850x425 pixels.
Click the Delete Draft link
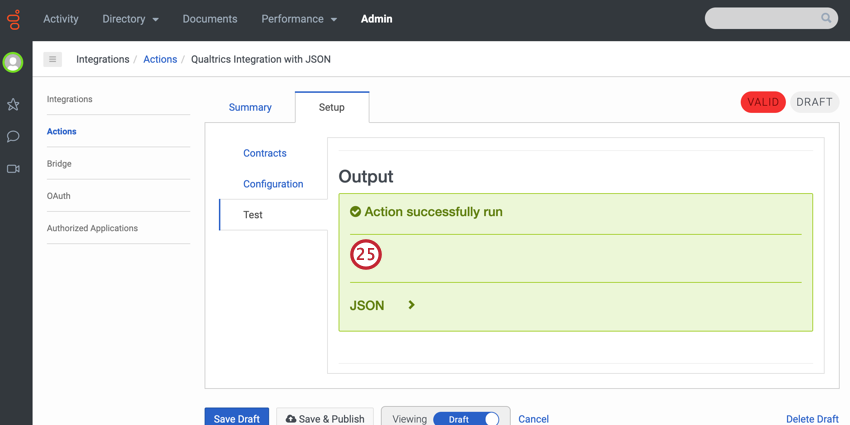812,419
